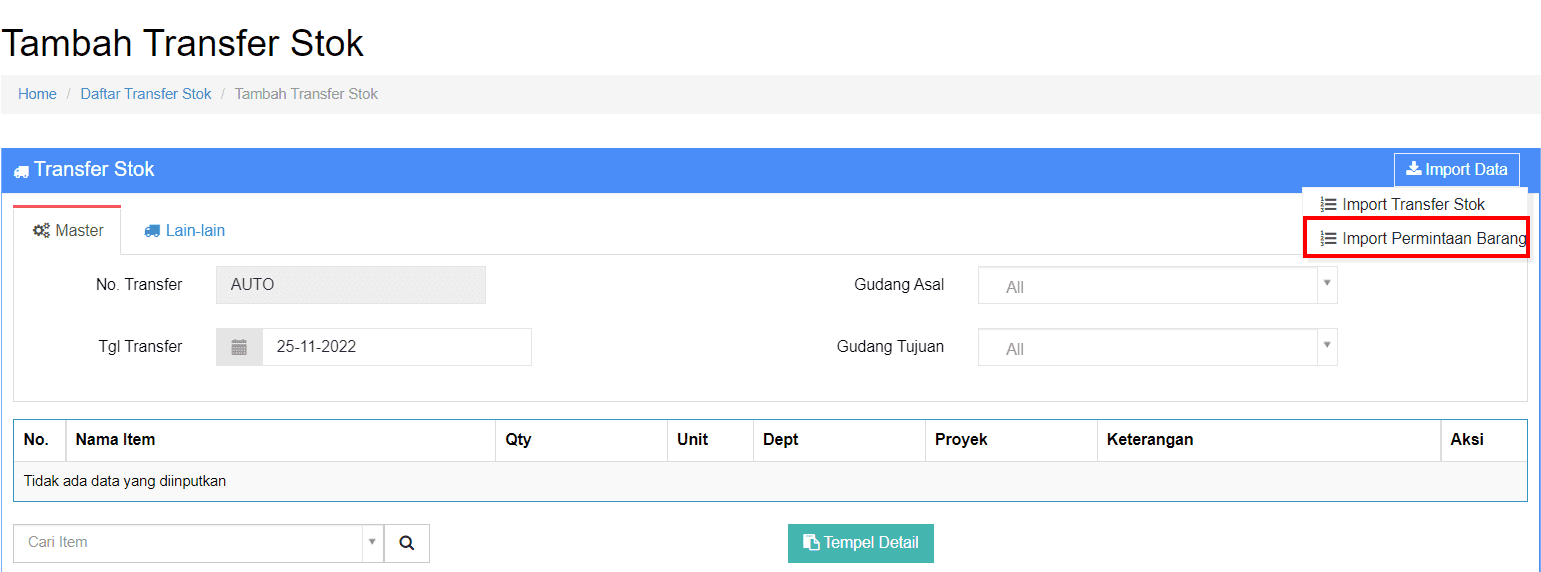Image resolution: width=1541 pixels, height=572 pixels.
Task: Go to Home breadcrumb link
Action: [37, 94]
